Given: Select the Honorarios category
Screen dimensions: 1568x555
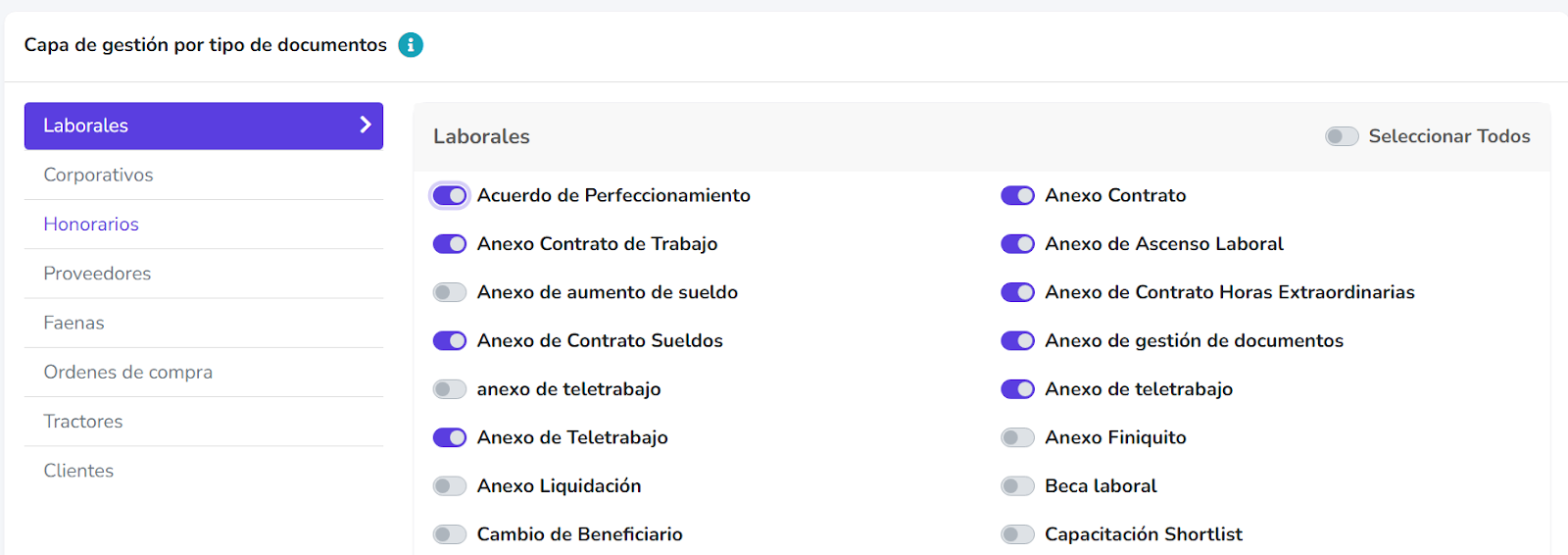Looking at the screenshot, I should 204,225.
